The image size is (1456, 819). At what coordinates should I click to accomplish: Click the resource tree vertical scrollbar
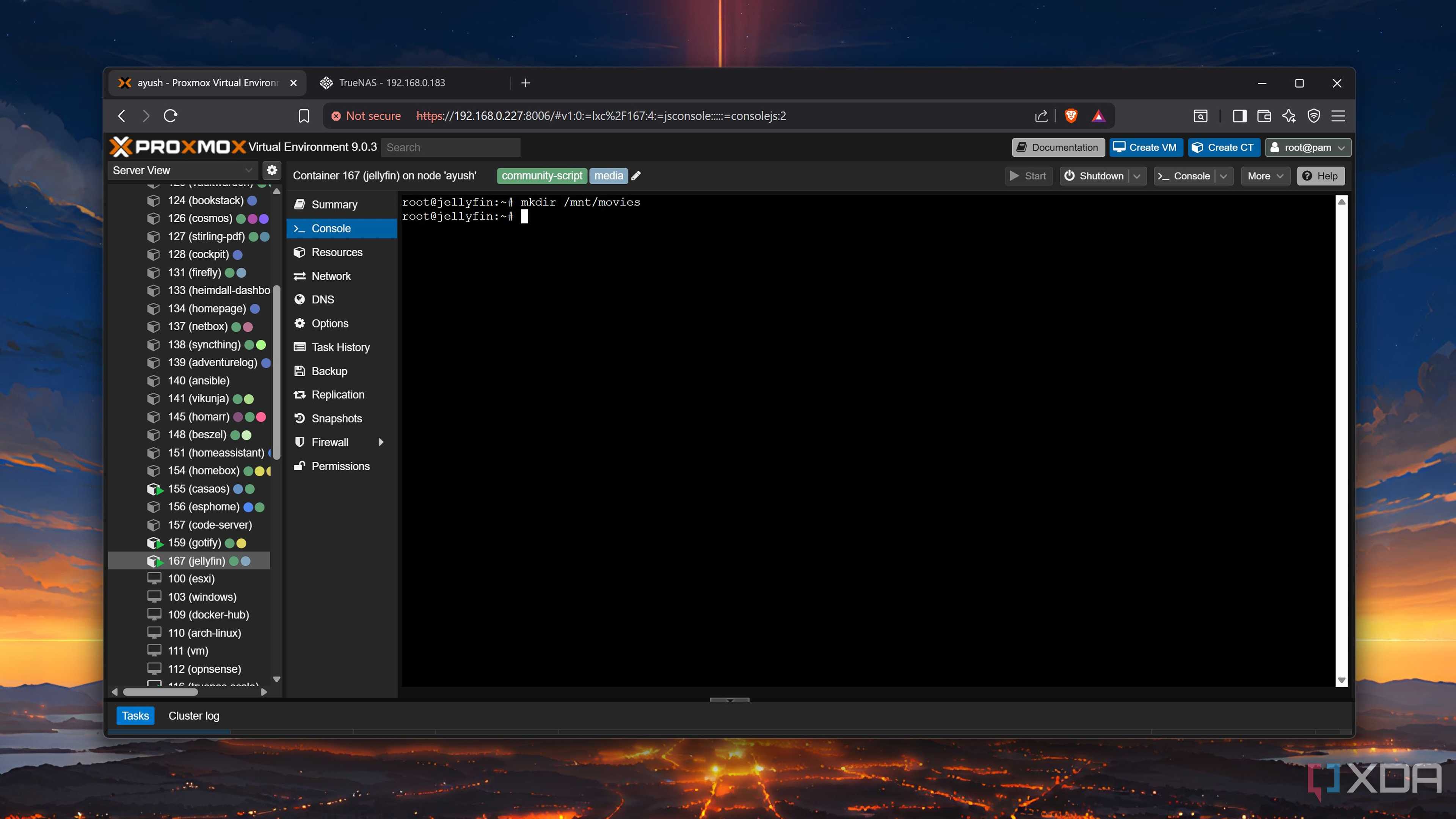click(276, 373)
